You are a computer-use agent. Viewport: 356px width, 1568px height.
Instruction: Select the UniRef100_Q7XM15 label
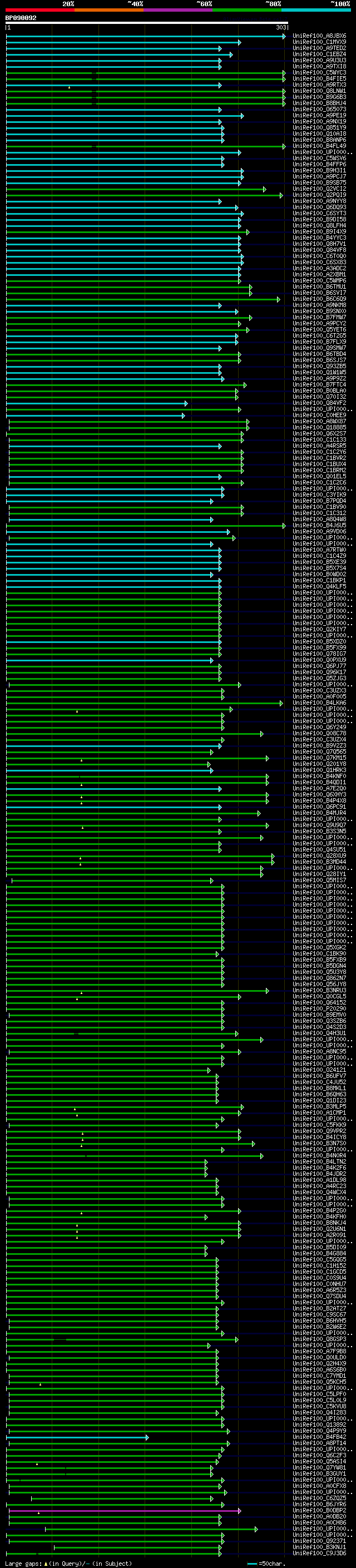coord(319,758)
